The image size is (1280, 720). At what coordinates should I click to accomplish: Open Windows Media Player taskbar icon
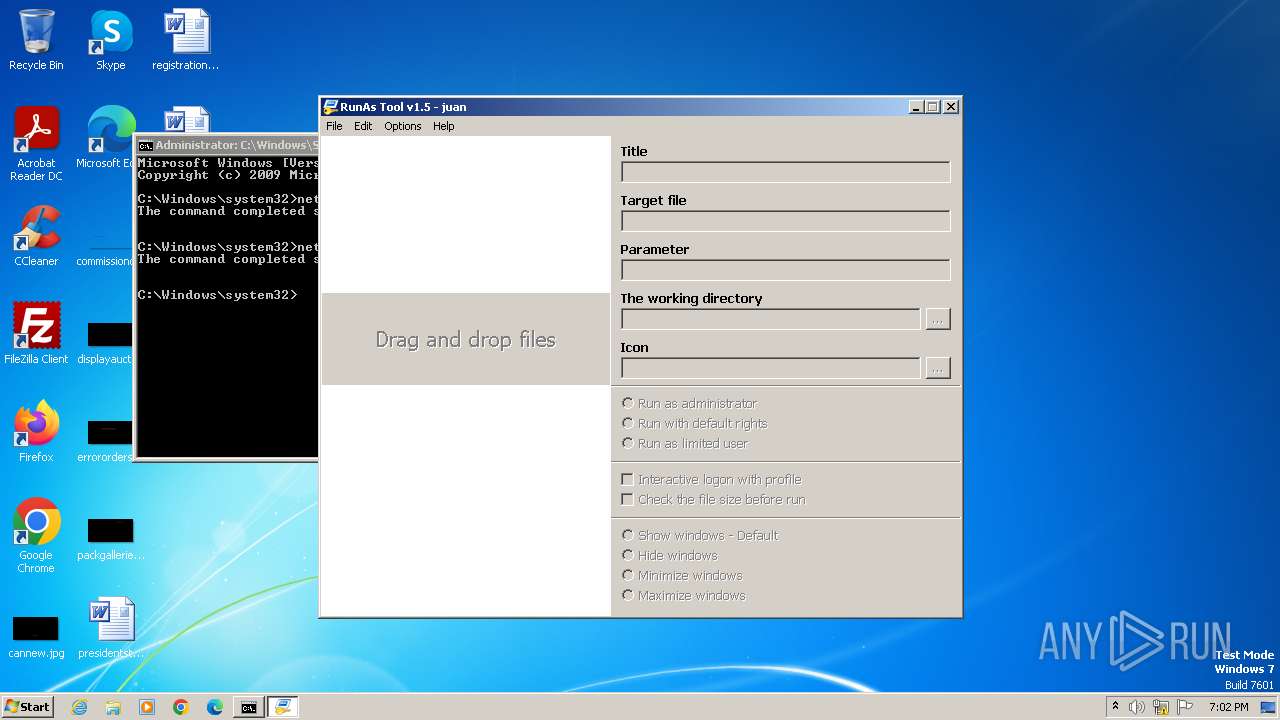[147, 707]
